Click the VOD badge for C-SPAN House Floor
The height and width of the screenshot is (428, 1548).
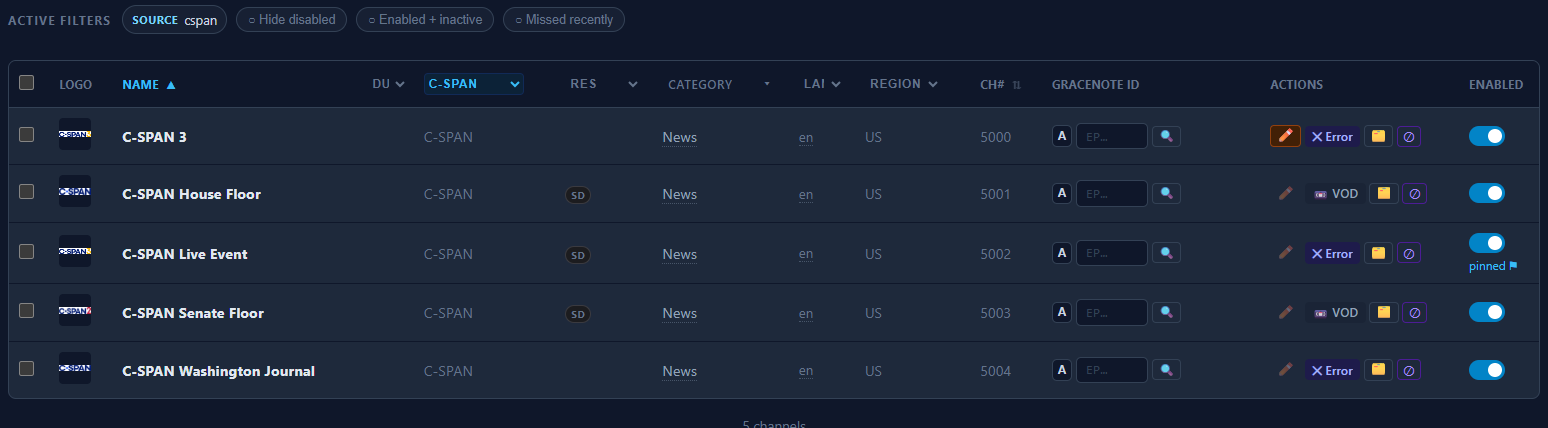(1336, 194)
